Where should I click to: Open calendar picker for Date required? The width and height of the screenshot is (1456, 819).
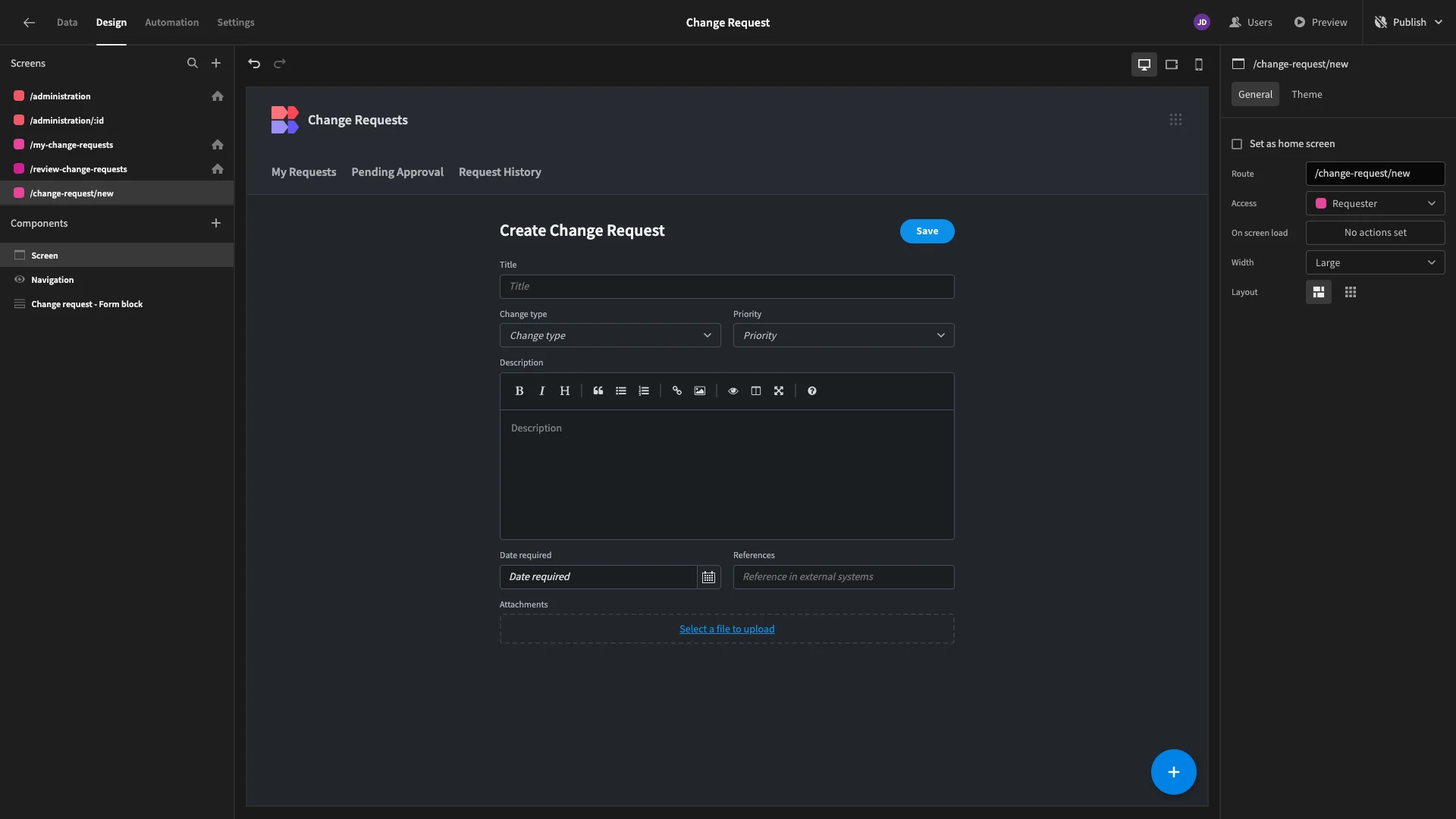coord(708,577)
